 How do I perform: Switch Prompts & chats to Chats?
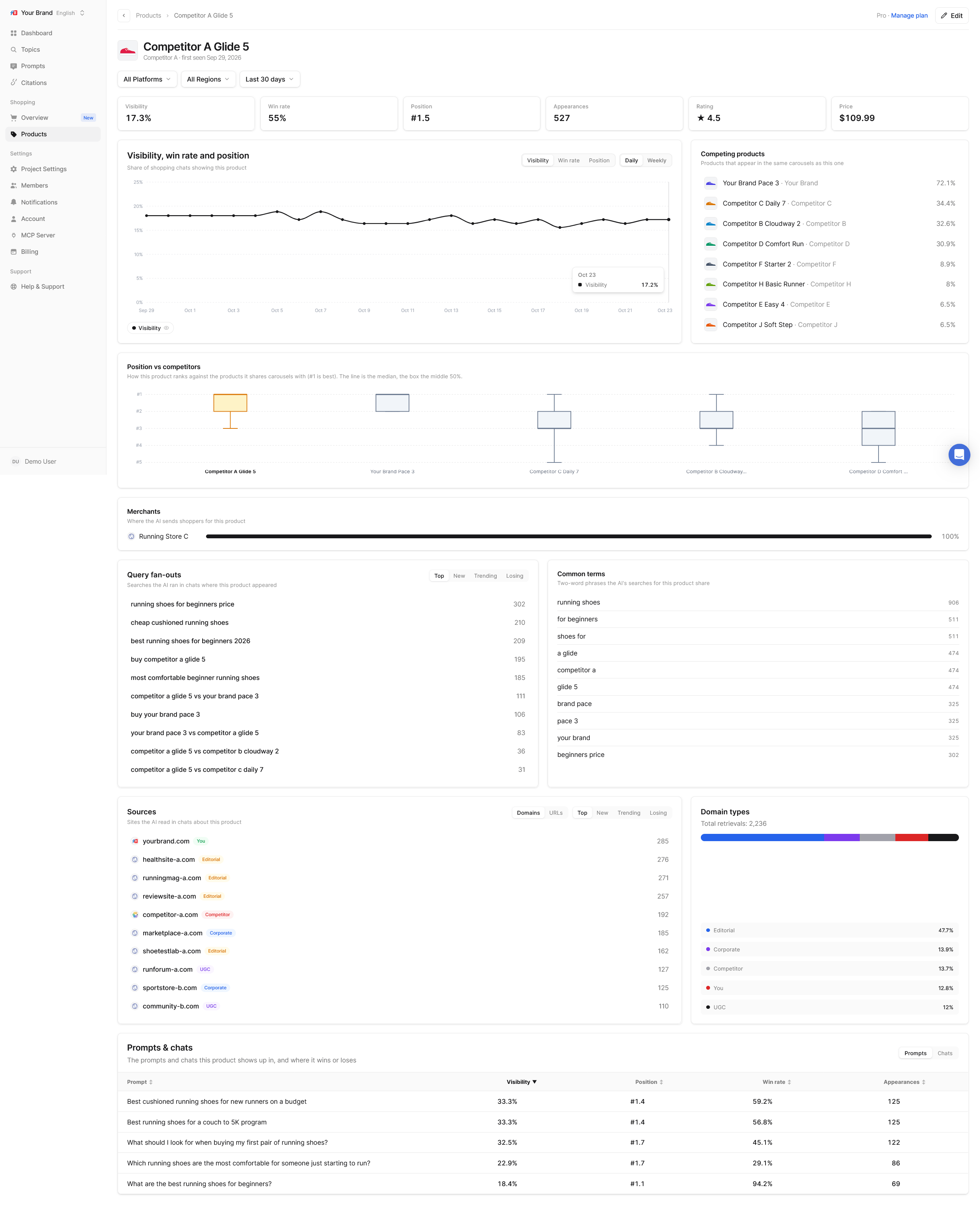(x=944, y=1054)
